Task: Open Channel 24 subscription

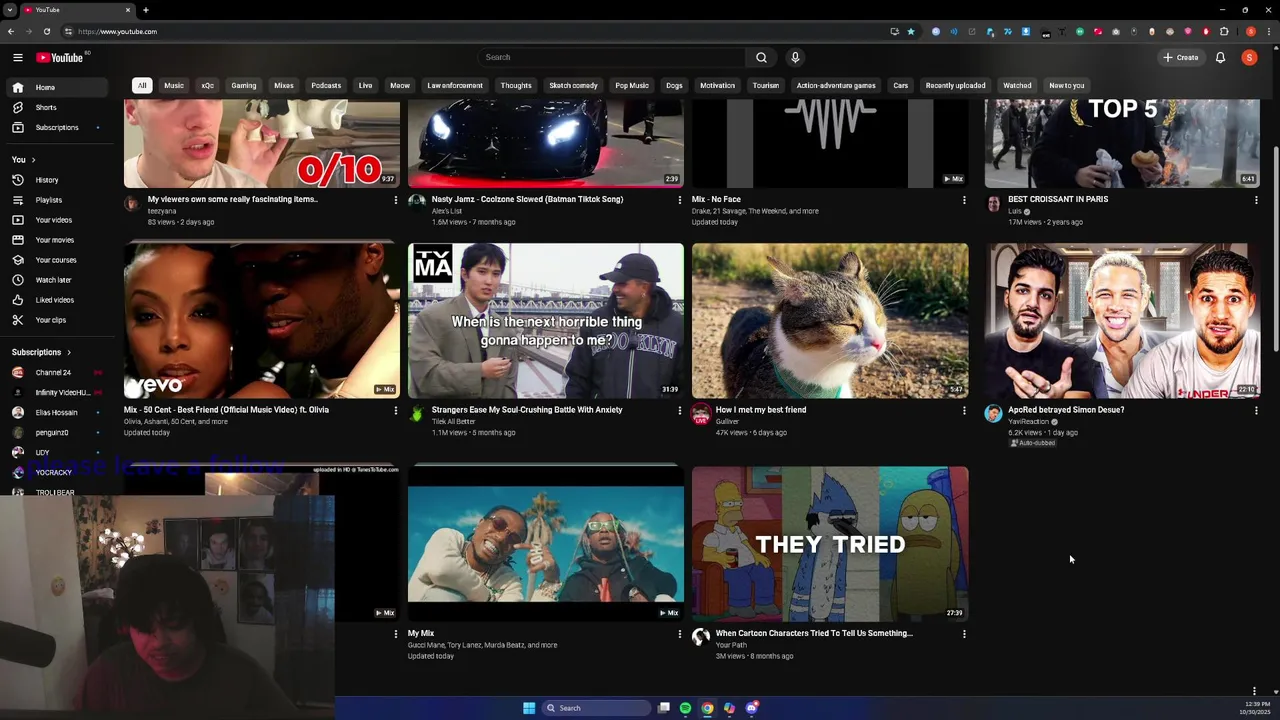Action: coord(56,372)
